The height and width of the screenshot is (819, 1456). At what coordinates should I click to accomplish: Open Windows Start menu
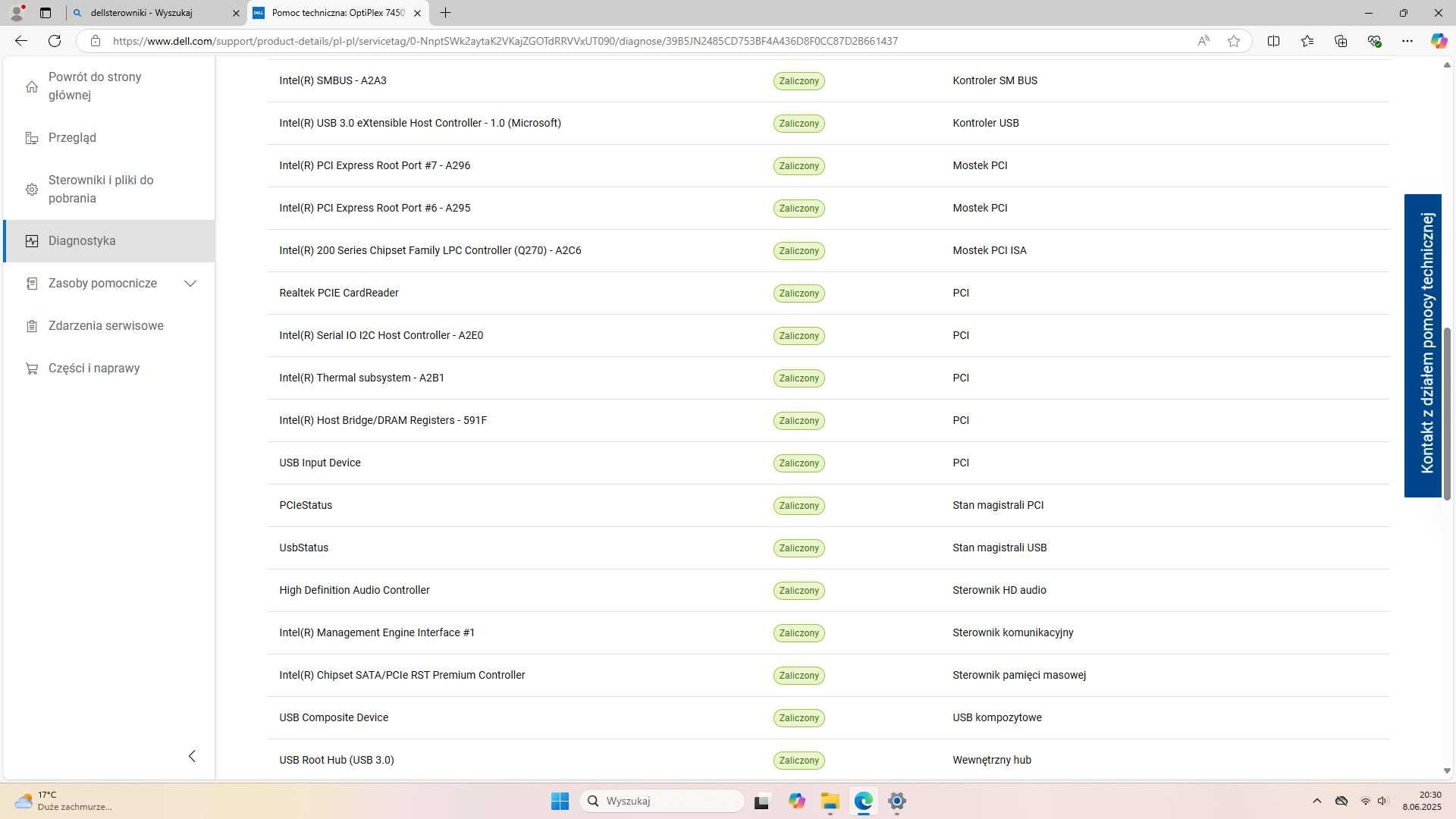click(560, 801)
